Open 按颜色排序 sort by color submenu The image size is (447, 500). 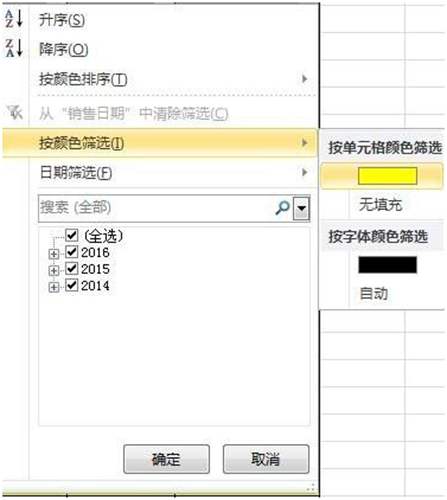pos(173,79)
